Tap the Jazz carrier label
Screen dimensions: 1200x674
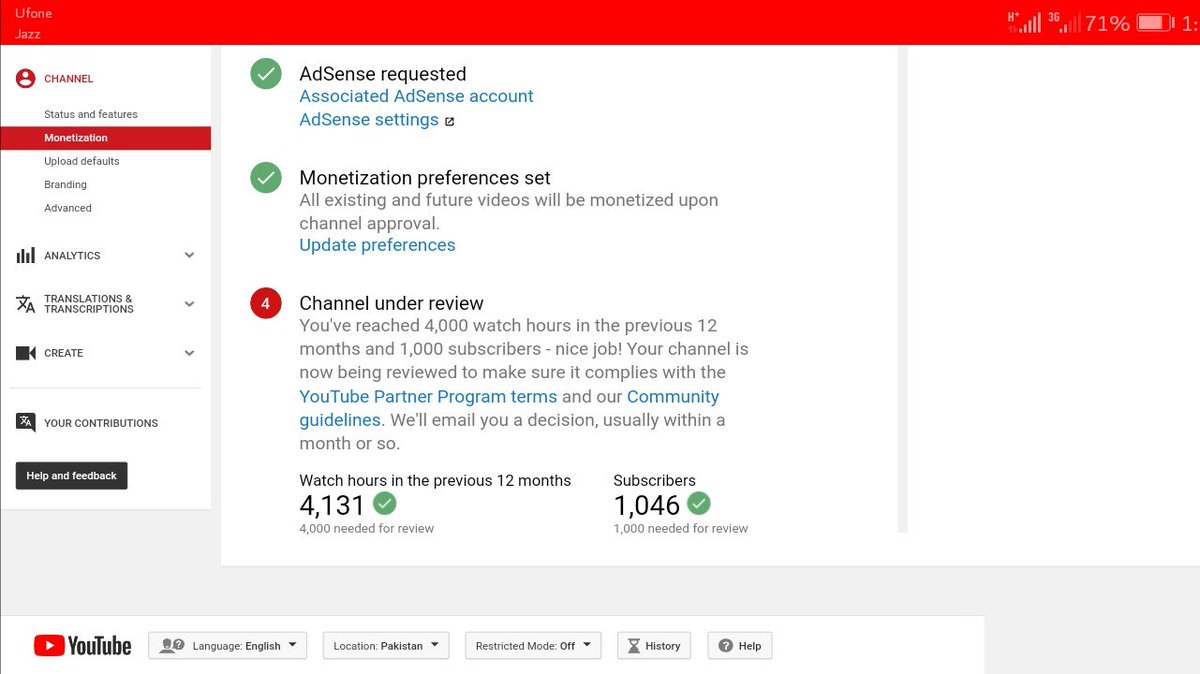28,34
